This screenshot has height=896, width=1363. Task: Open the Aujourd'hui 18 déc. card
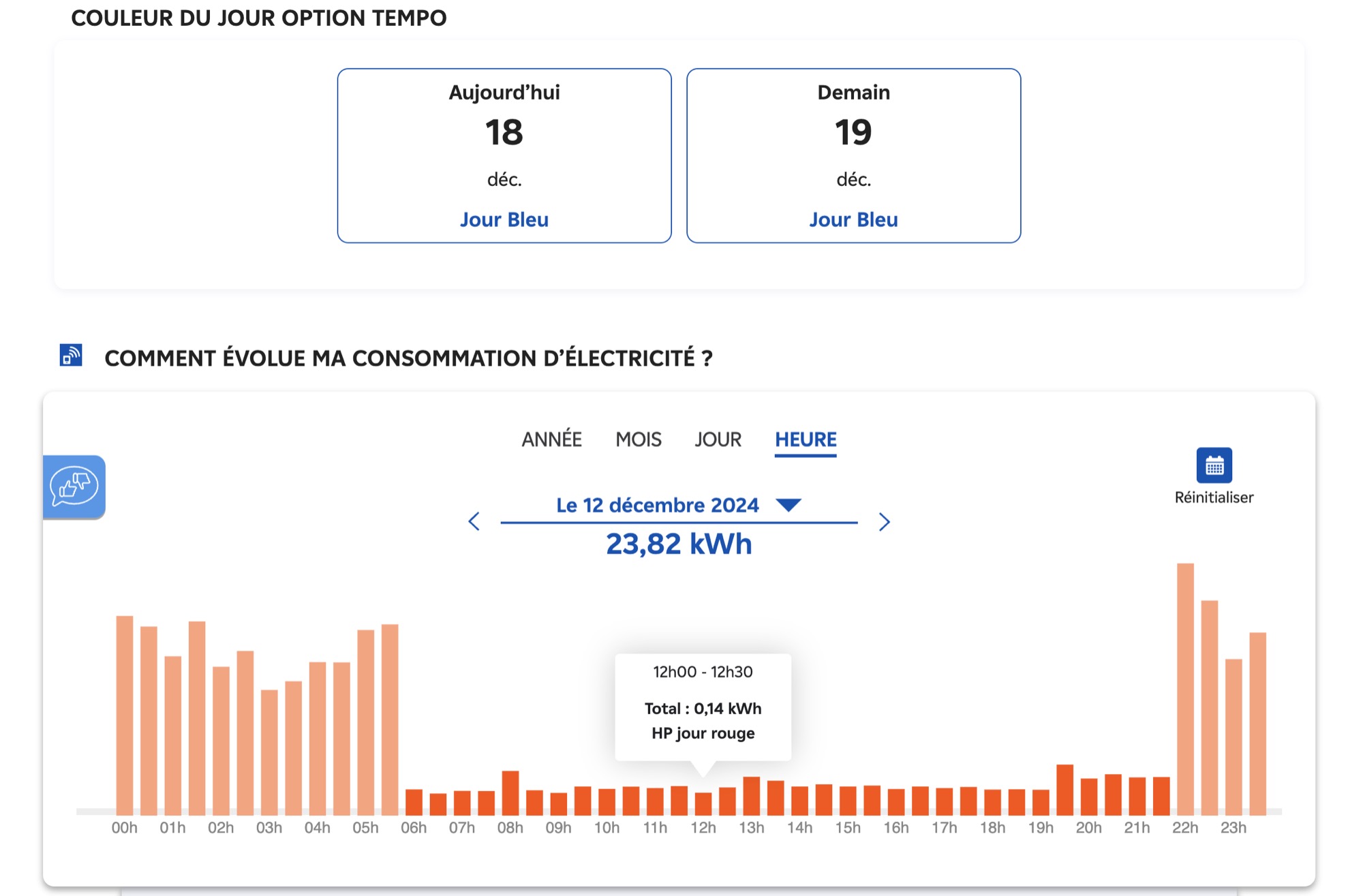504,155
